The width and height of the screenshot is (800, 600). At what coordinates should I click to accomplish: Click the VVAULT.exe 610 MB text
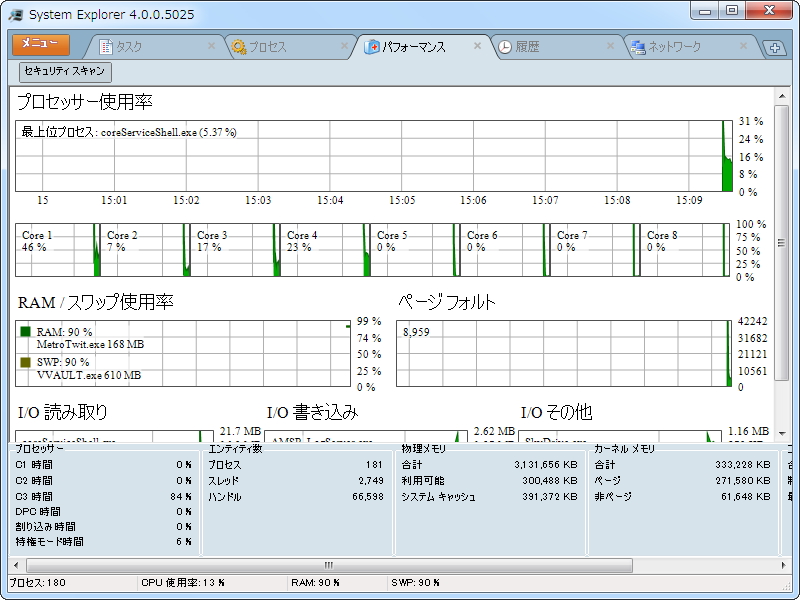pyautogui.click(x=89, y=375)
